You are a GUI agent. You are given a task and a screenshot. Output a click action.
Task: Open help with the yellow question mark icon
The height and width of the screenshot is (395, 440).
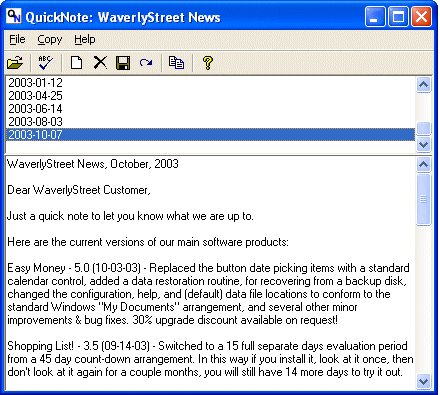207,62
